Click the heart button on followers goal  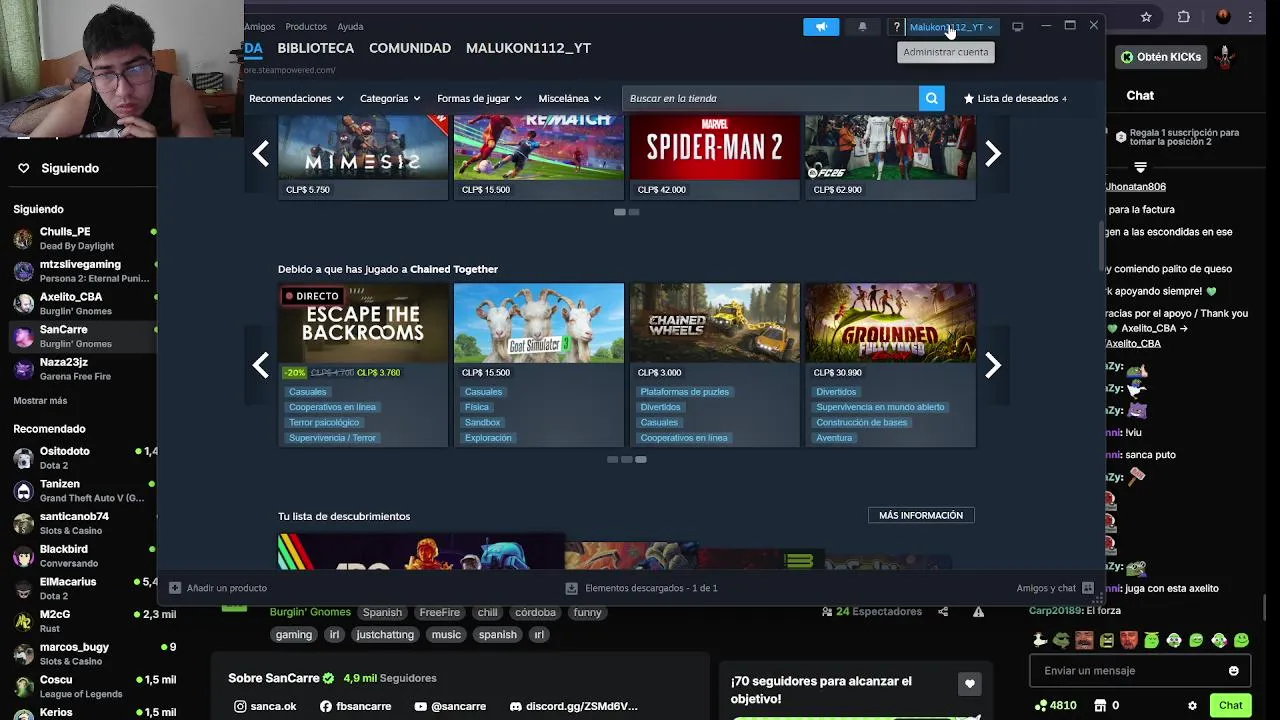point(969,684)
